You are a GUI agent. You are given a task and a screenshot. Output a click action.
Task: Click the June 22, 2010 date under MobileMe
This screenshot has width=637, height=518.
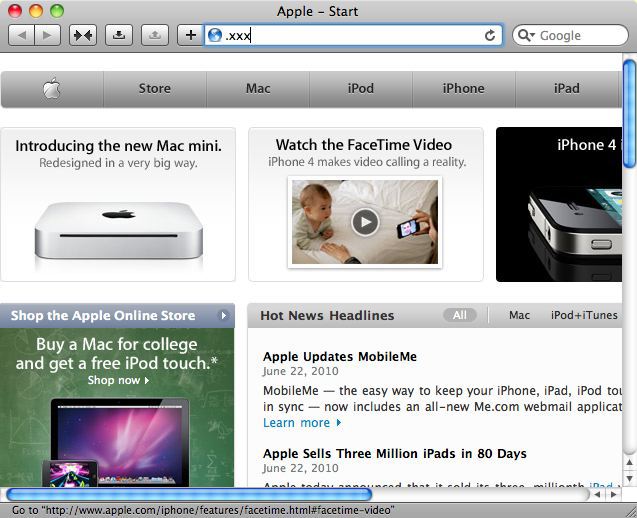[x=301, y=371]
